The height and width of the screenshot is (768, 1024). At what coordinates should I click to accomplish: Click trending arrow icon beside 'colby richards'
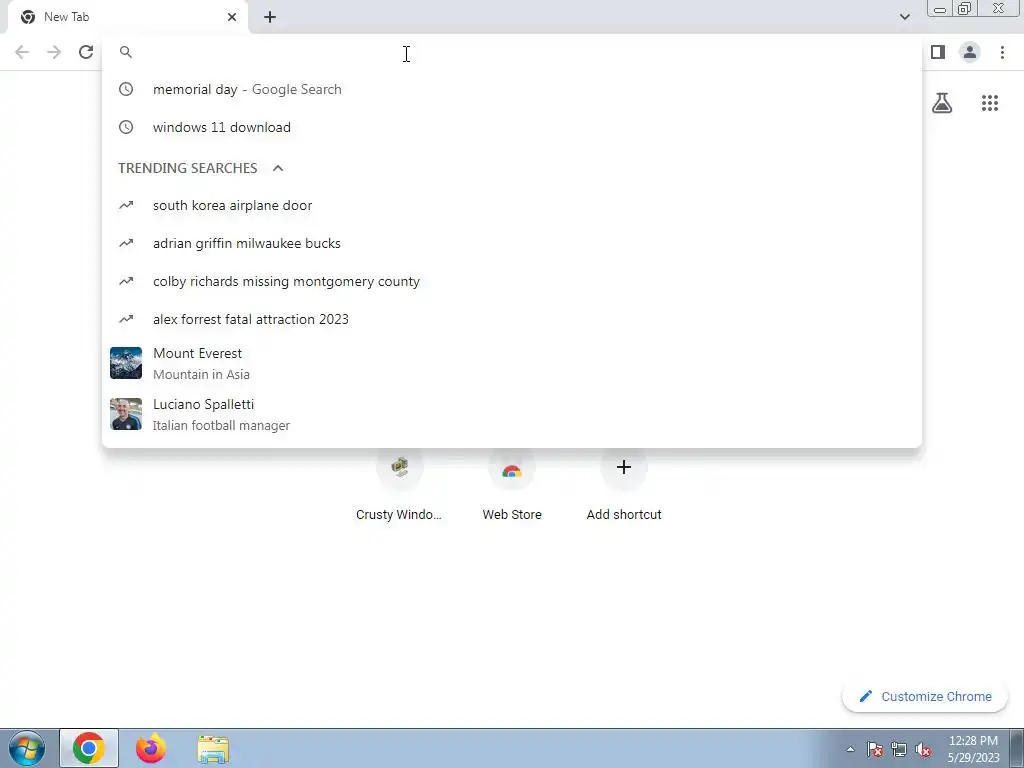(126, 281)
